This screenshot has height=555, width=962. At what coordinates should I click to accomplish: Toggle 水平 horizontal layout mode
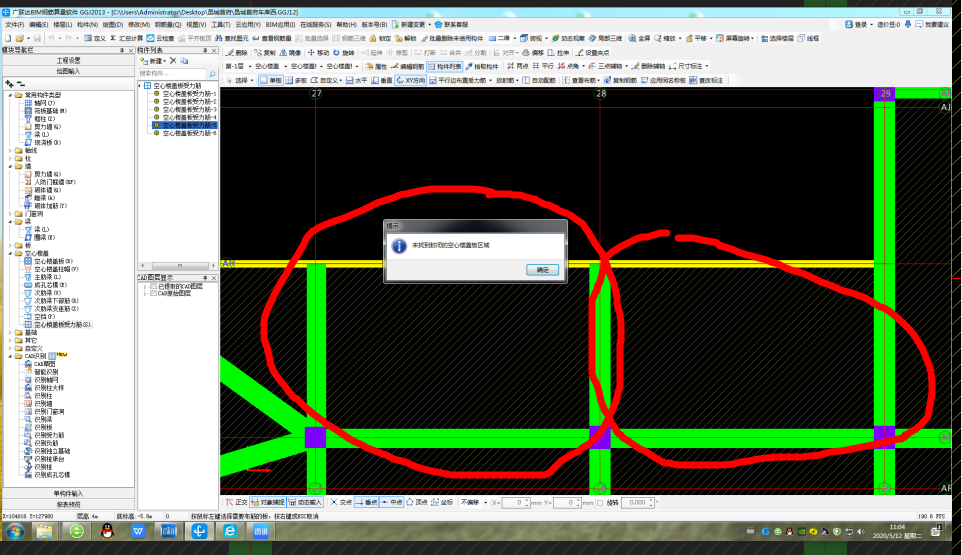[x=356, y=80]
